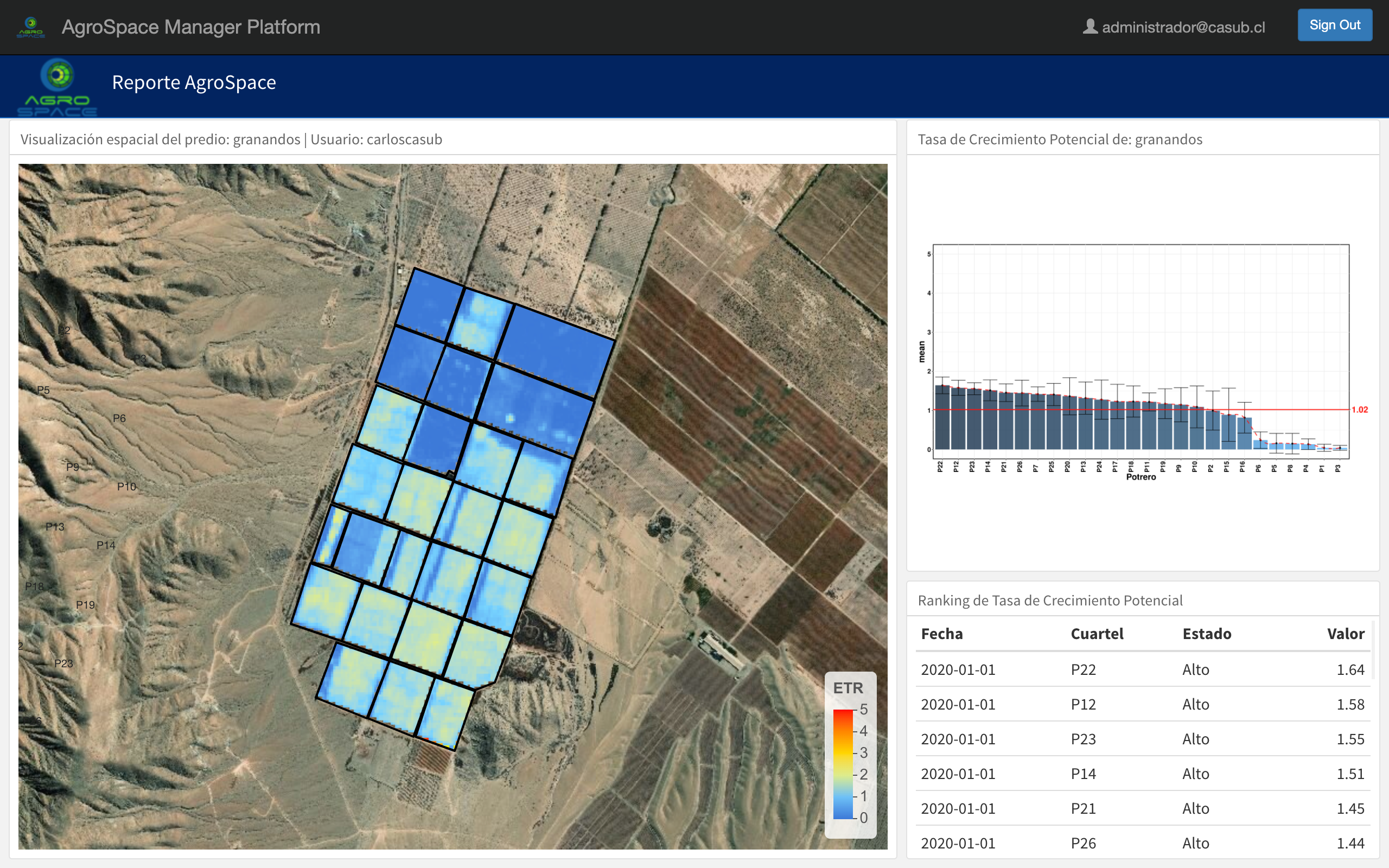Sort ranking by the Estado column header
This screenshot has width=1389, height=868.
pyautogui.click(x=1207, y=634)
